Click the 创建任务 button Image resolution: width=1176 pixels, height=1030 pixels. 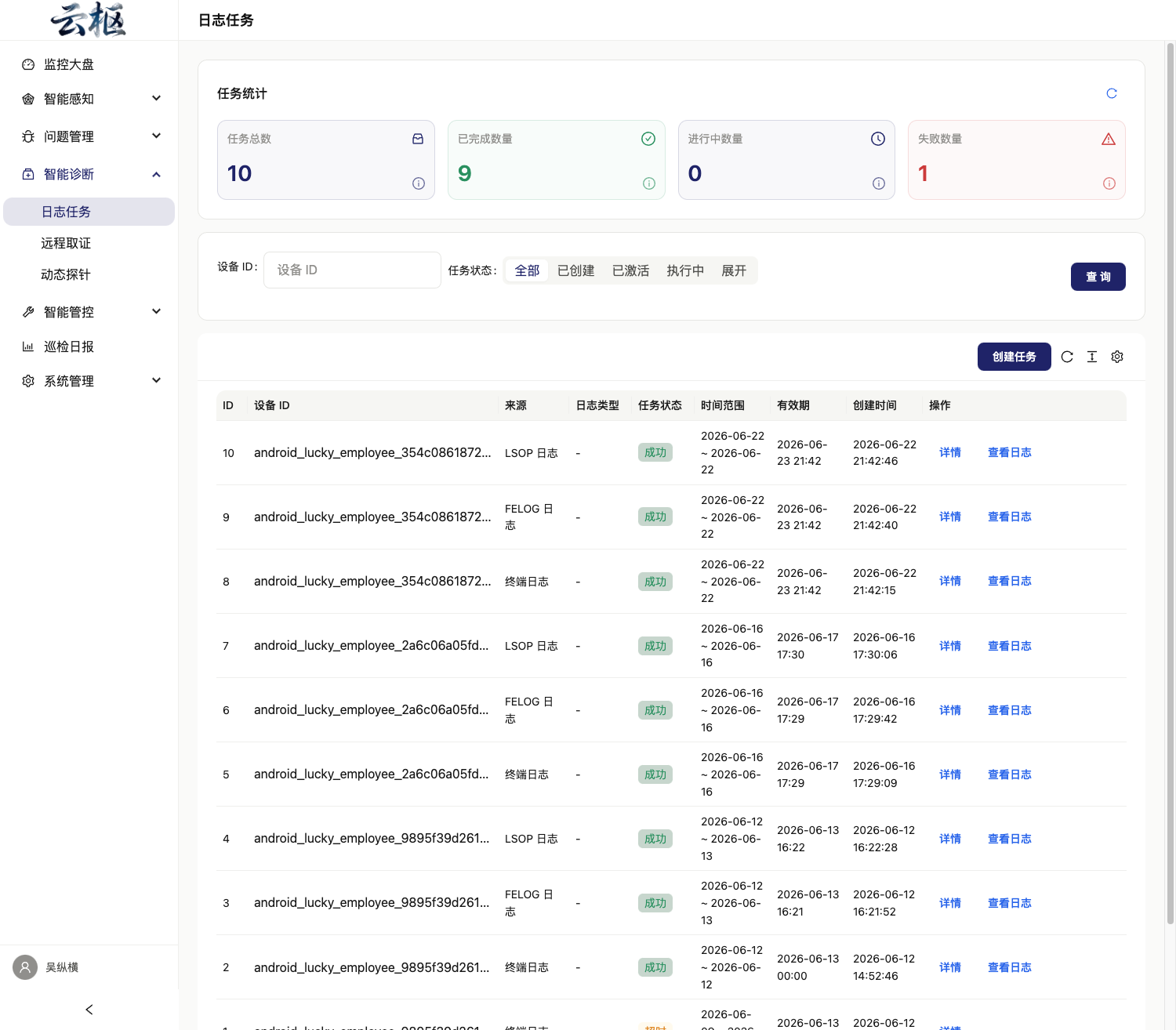(x=1014, y=357)
